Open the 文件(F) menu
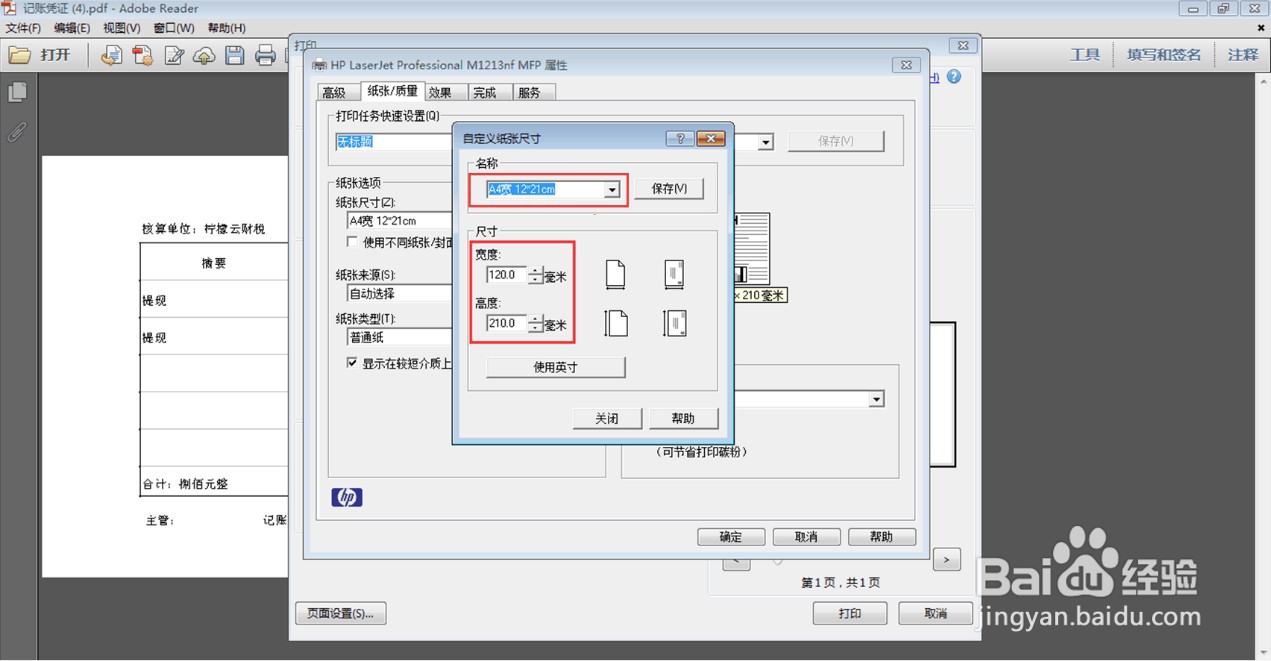 coord(23,28)
